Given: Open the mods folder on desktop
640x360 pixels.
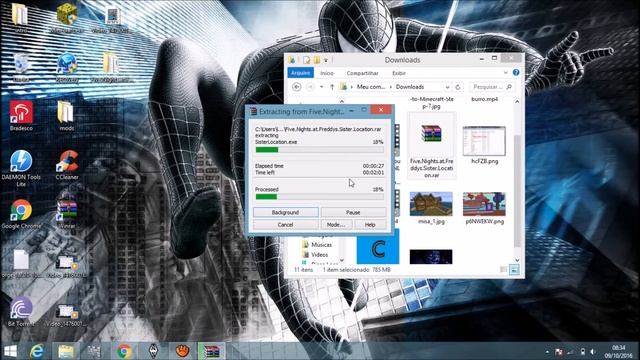Looking at the screenshot, I should coord(66,116).
